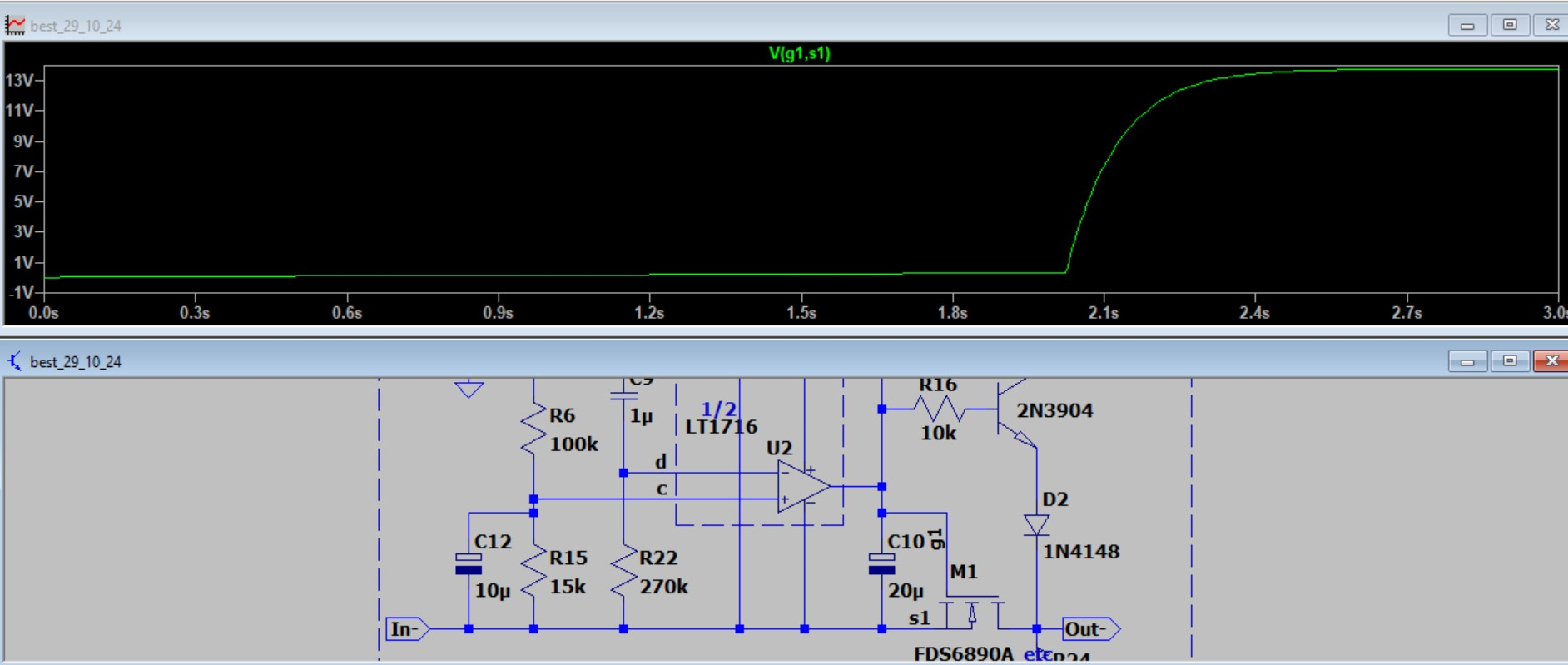This screenshot has width=1568, height=665.
Task: Click the 1.5s label on time axis
Action: [x=801, y=313]
